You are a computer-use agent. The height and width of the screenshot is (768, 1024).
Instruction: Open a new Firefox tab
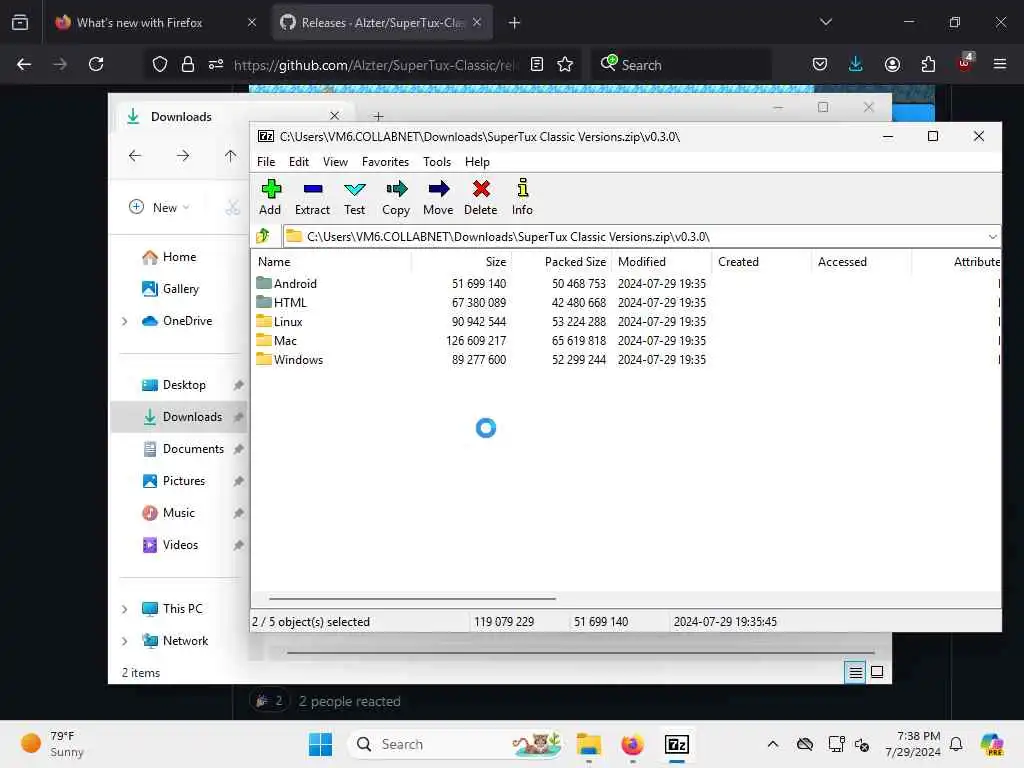[x=515, y=23]
